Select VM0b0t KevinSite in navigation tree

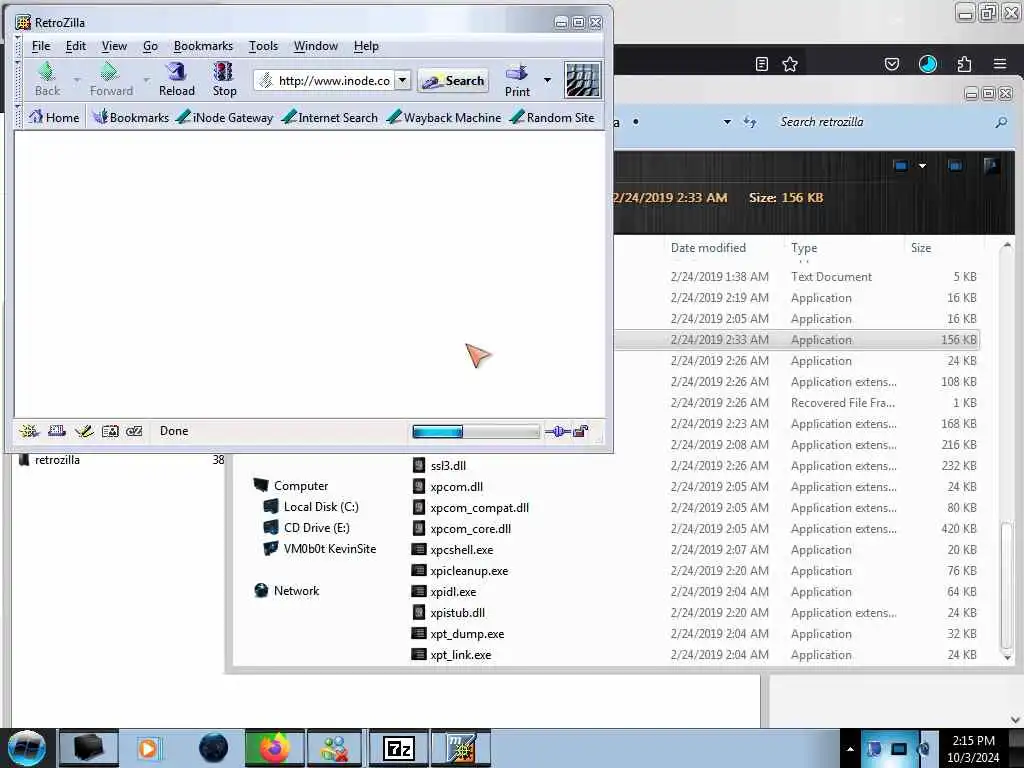pos(319,549)
